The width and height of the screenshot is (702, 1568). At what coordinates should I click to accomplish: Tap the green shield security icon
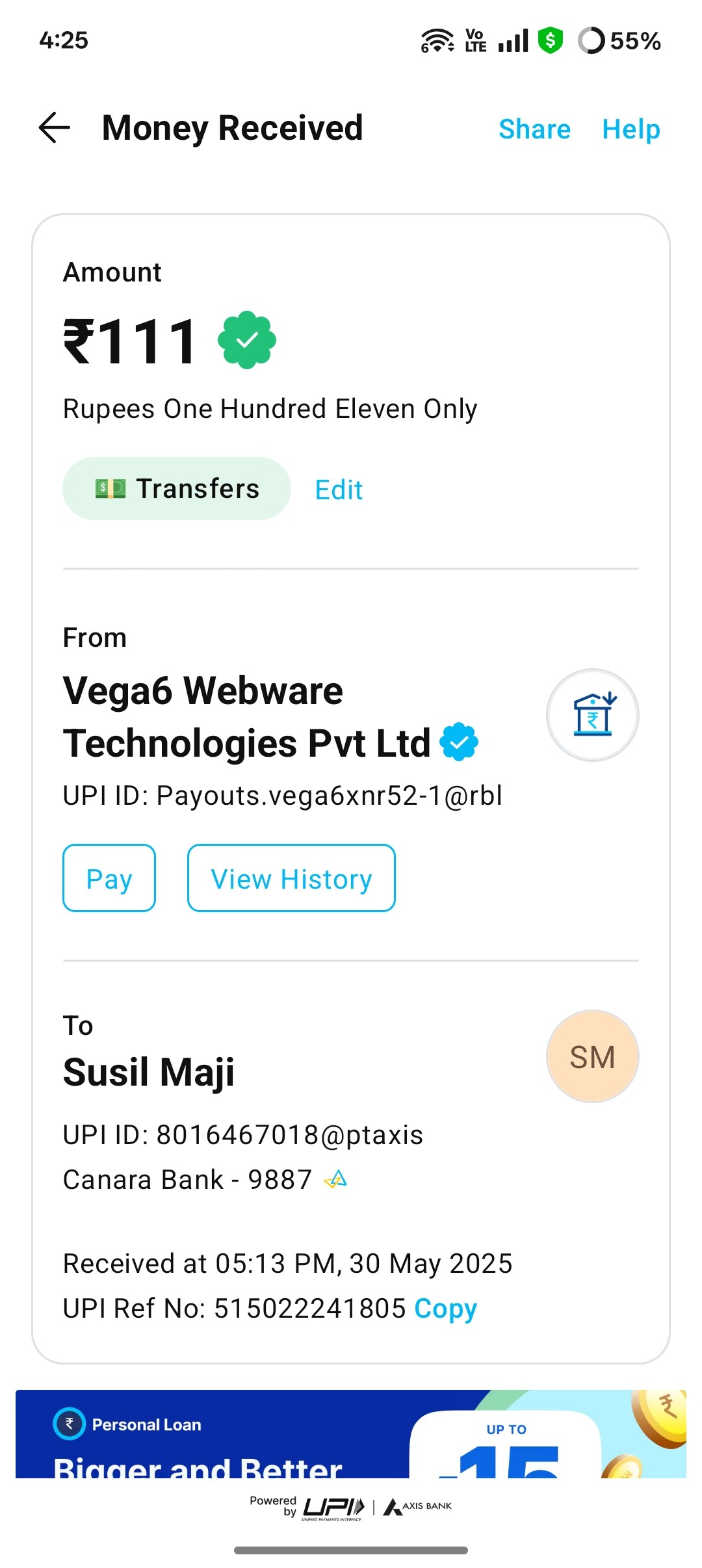click(x=551, y=40)
